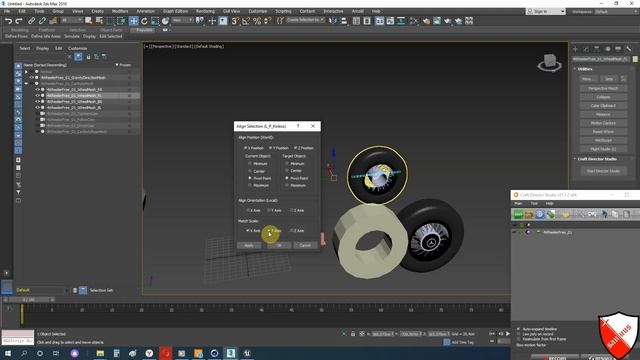Click the Apply button in the Align dialog
Viewport: 640px width, 360px height.
[x=249, y=245]
